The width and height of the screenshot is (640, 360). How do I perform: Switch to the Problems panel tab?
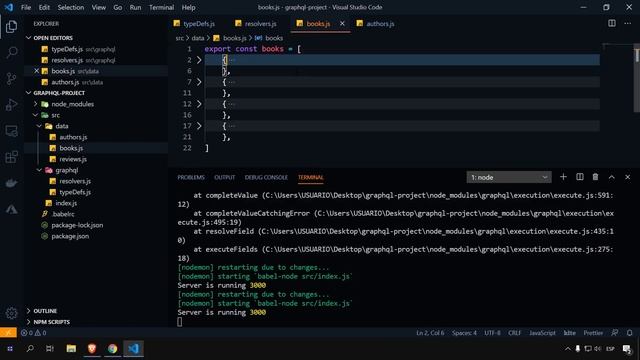(x=191, y=178)
